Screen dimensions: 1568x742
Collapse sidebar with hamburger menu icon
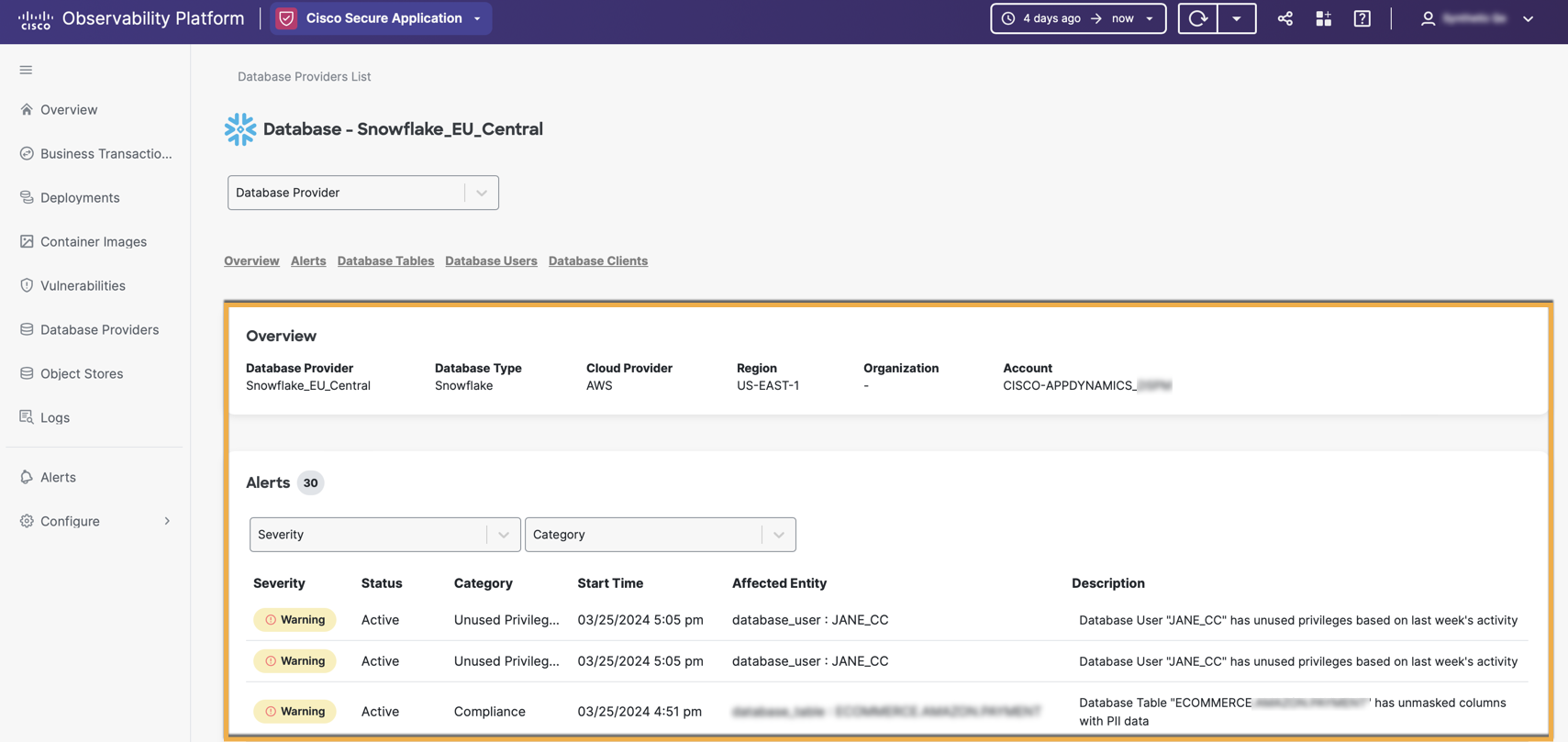[26, 70]
